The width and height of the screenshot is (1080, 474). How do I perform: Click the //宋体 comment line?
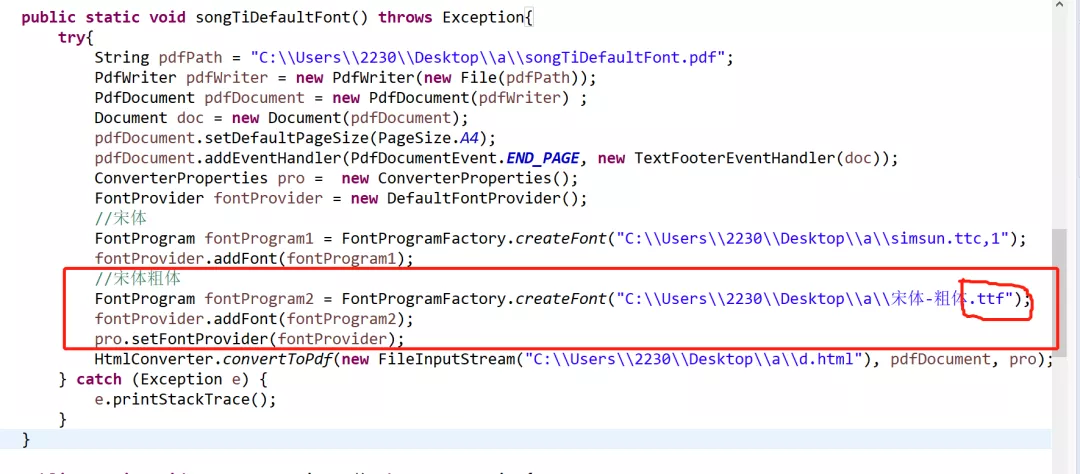pos(121,219)
